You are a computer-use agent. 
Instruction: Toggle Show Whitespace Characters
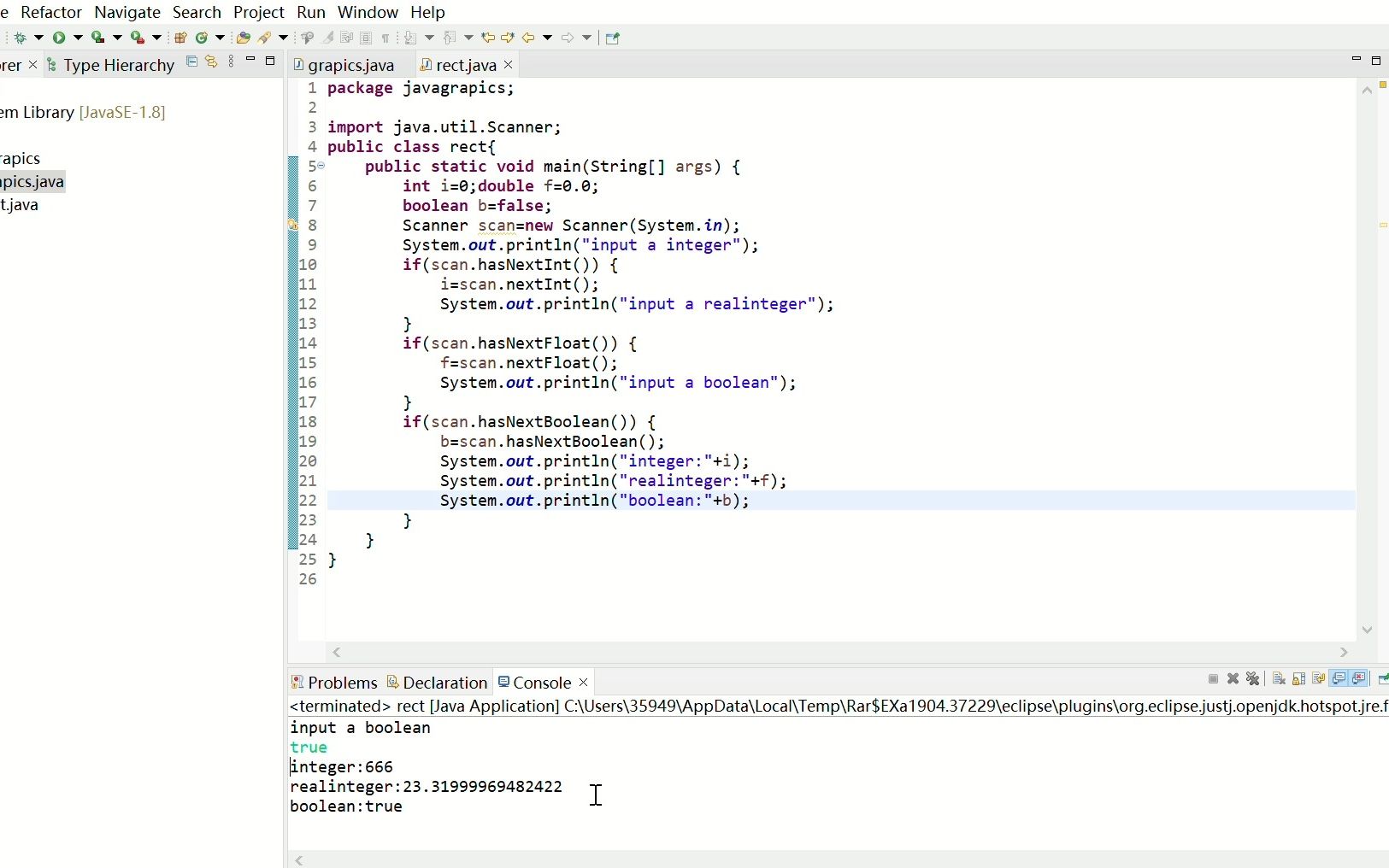click(x=386, y=38)
